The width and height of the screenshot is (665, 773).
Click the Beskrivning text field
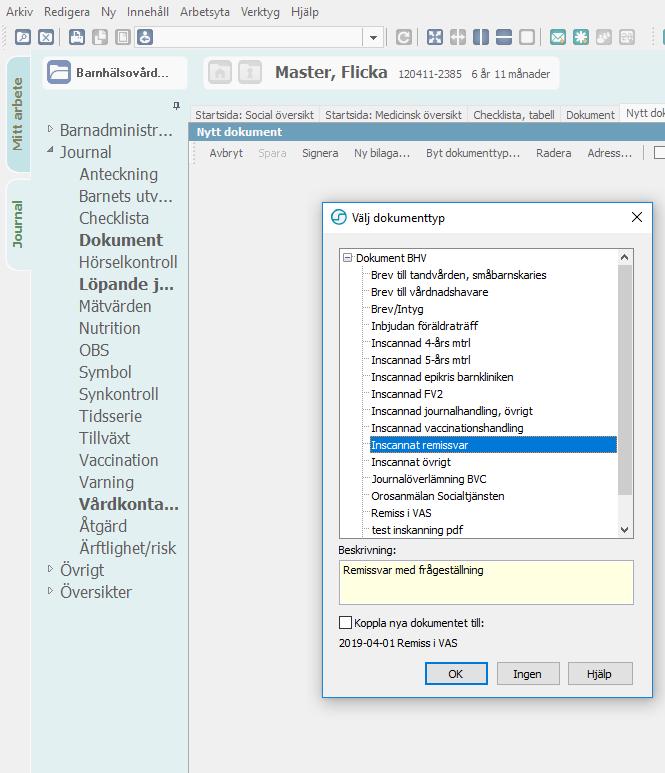(x=486, y=582)
